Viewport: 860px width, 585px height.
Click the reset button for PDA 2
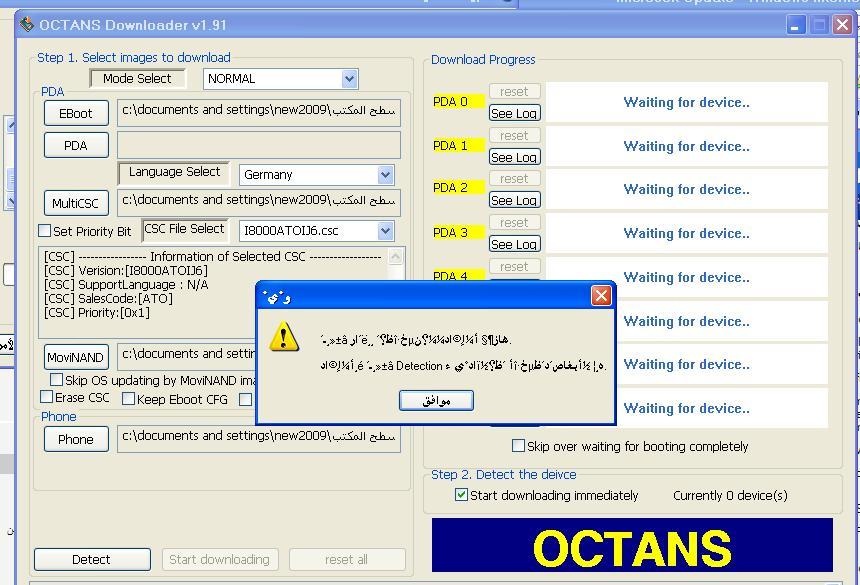pyautogui.click(x=514, y=179)
